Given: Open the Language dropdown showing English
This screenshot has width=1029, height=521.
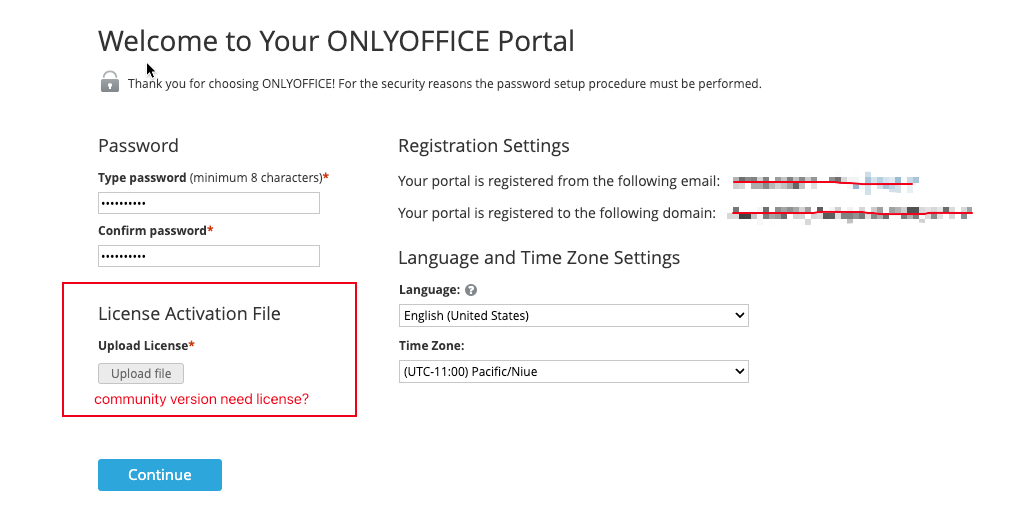Looking at the screenshot, I should point(574,316).
